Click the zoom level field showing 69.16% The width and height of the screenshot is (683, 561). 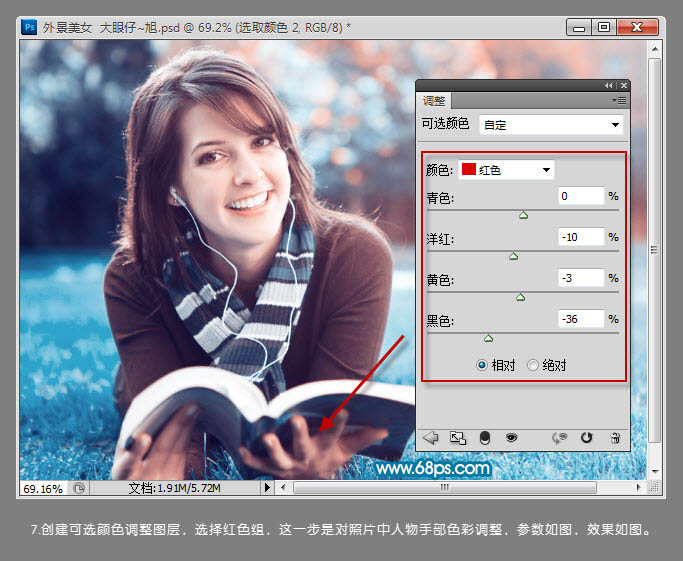click(43, 488)
